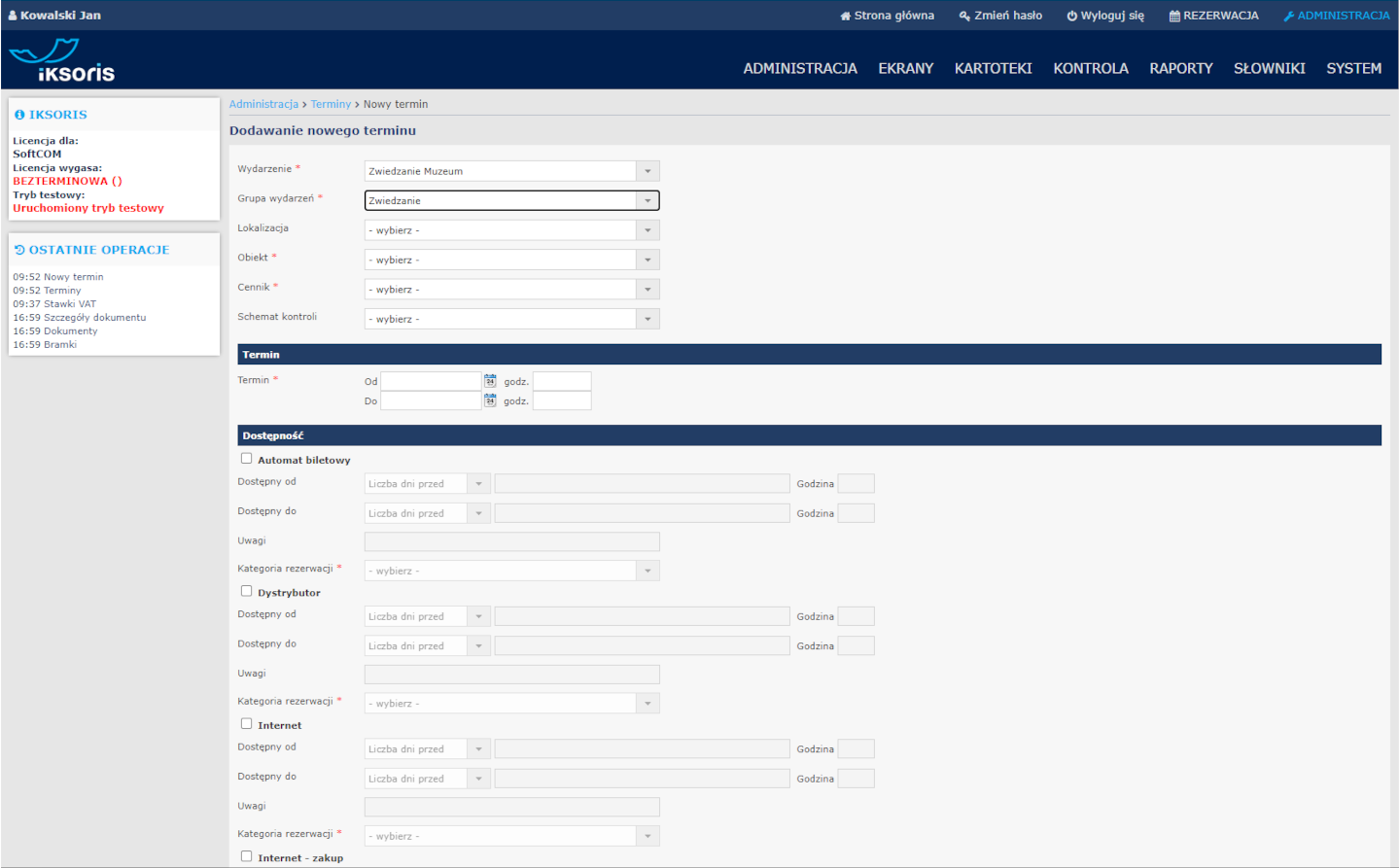
Task: Enable the Automat biletowy checkbox
Action: click(246, 459)
